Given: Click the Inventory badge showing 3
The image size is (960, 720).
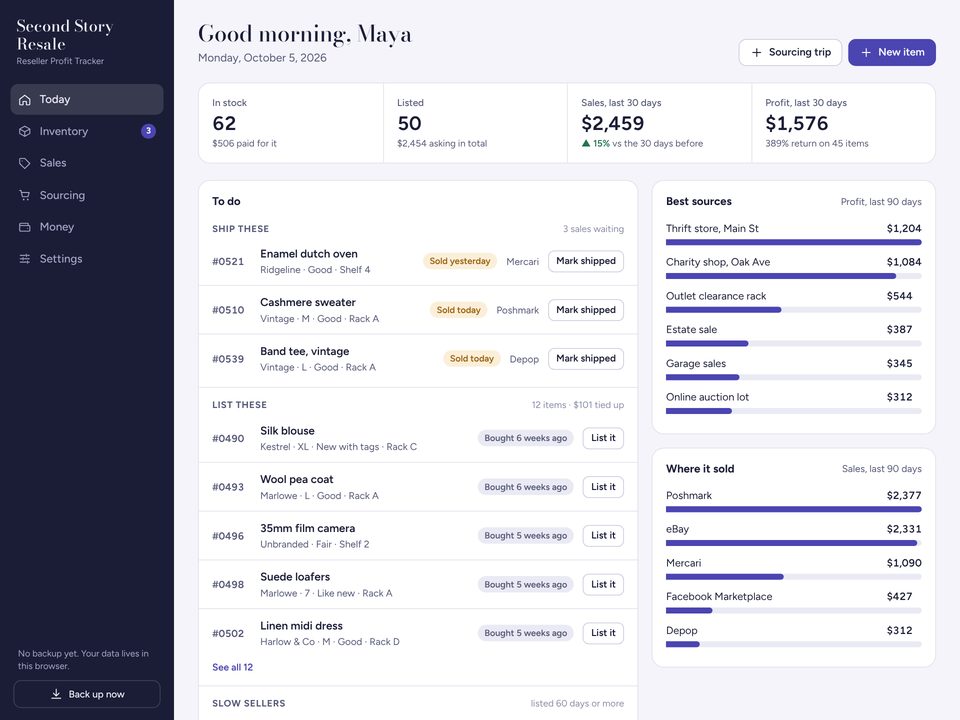Looking at the screenshot, I should pos(148,131).
